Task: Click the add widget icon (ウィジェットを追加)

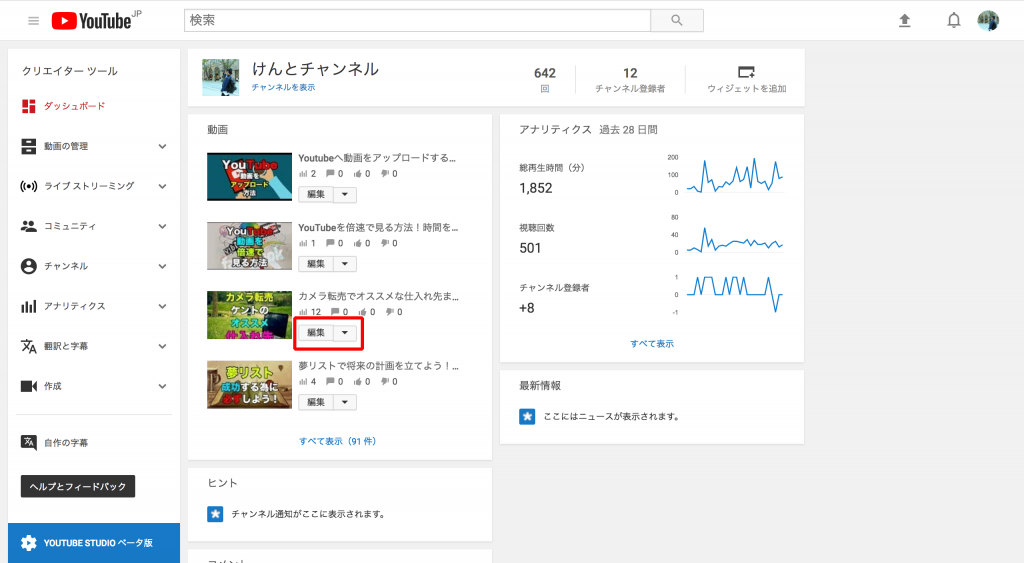Action: (x=746, y=72)
